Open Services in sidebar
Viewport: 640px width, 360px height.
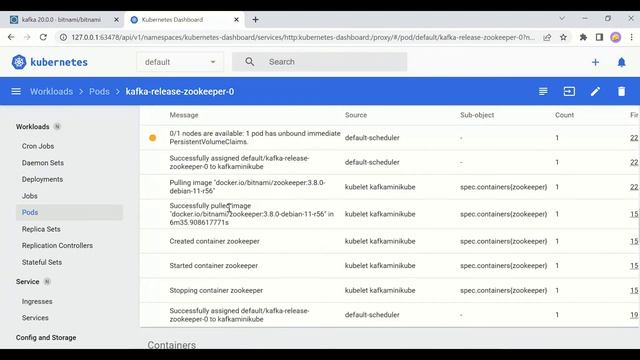click(35, 318)
